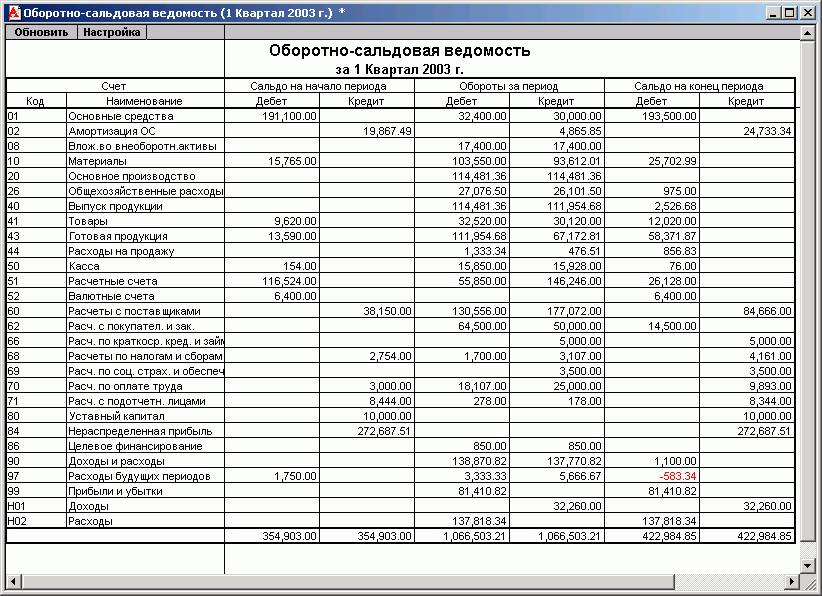Select the 'Амортизация ОС' account name

pyautogui.click(x=112, y=132)
